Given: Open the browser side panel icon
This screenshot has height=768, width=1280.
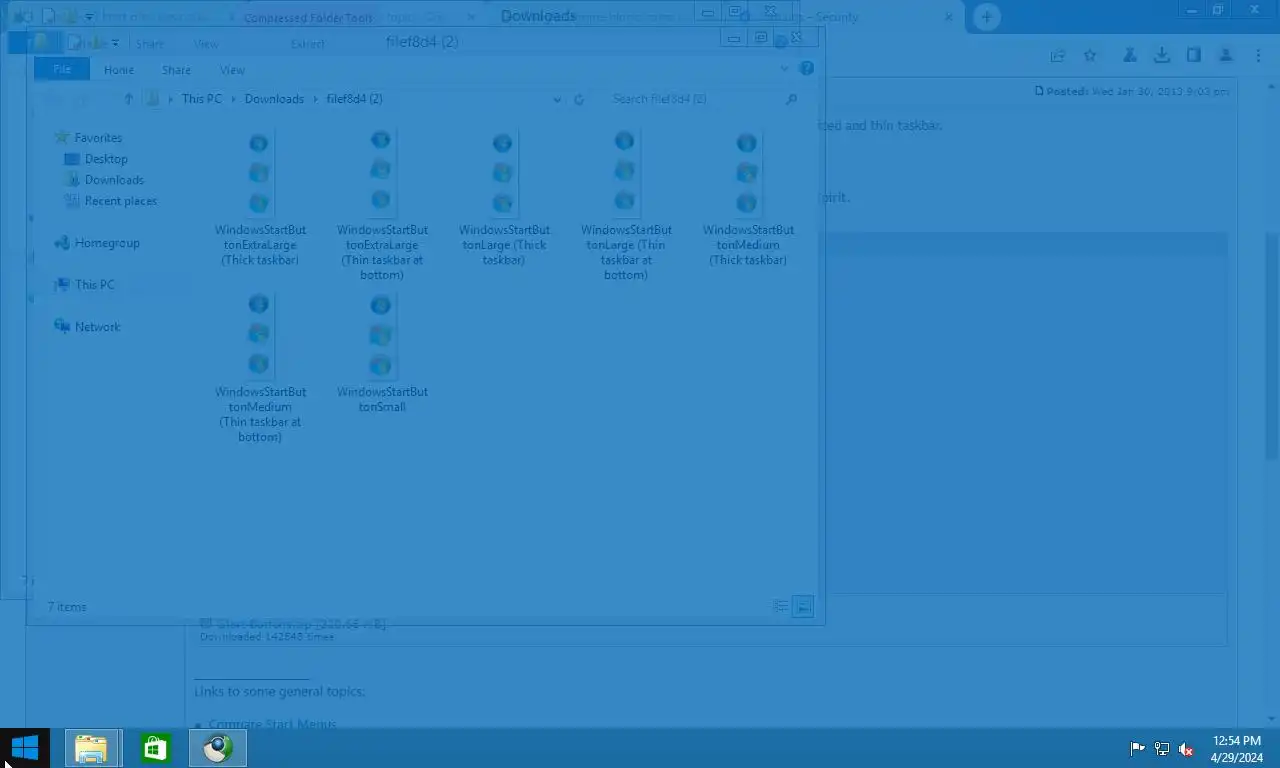Looking at the screenshot, I should coord(1193,55).
